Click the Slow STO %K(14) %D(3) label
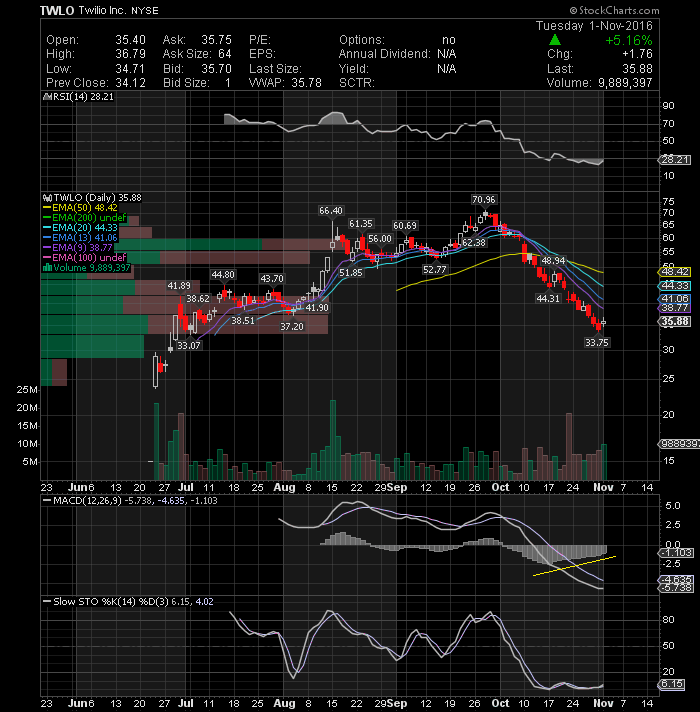The image size is (700, 712). [111, 602]
